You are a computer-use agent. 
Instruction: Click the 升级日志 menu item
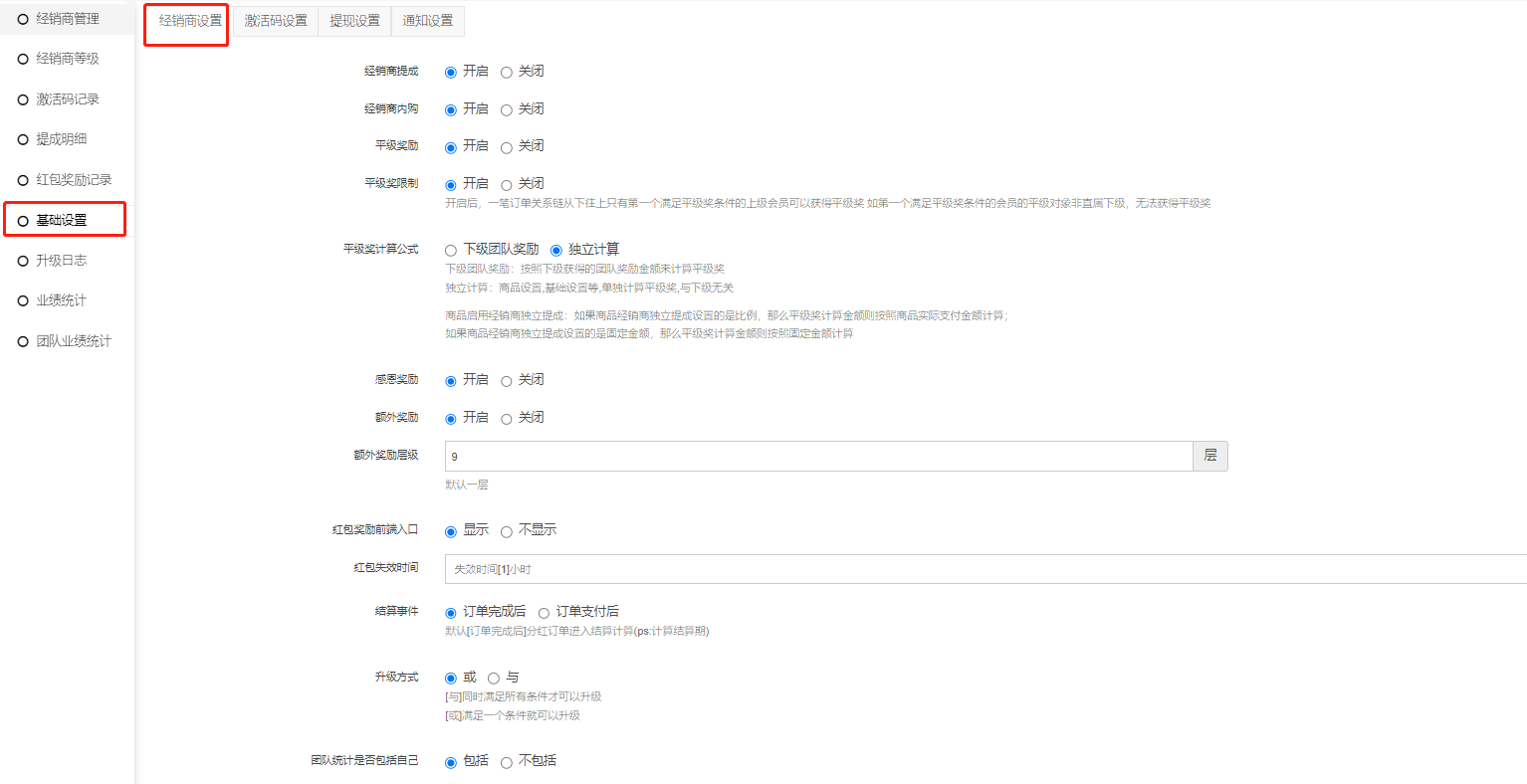(x=61, y=261)
